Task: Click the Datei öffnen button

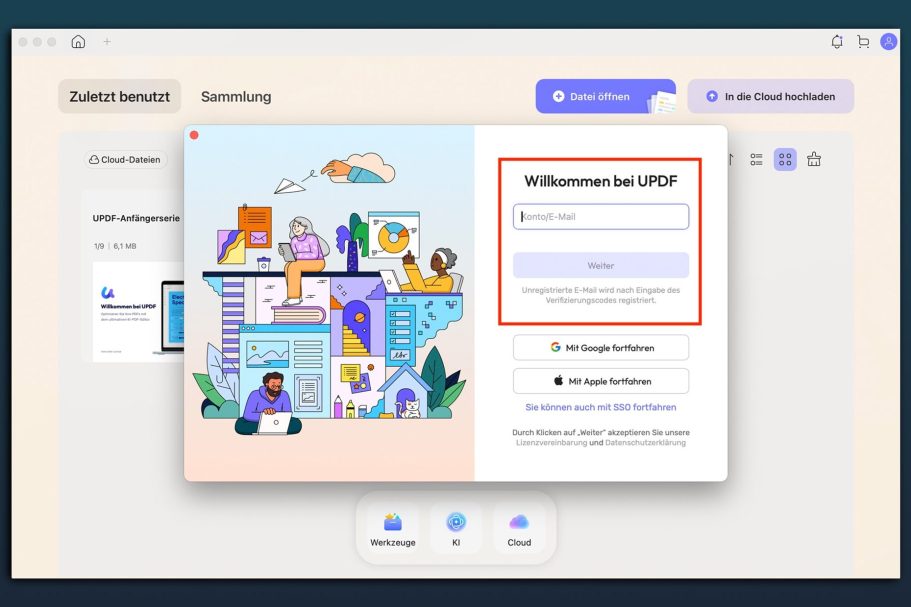Action: (x=605, y=96)
